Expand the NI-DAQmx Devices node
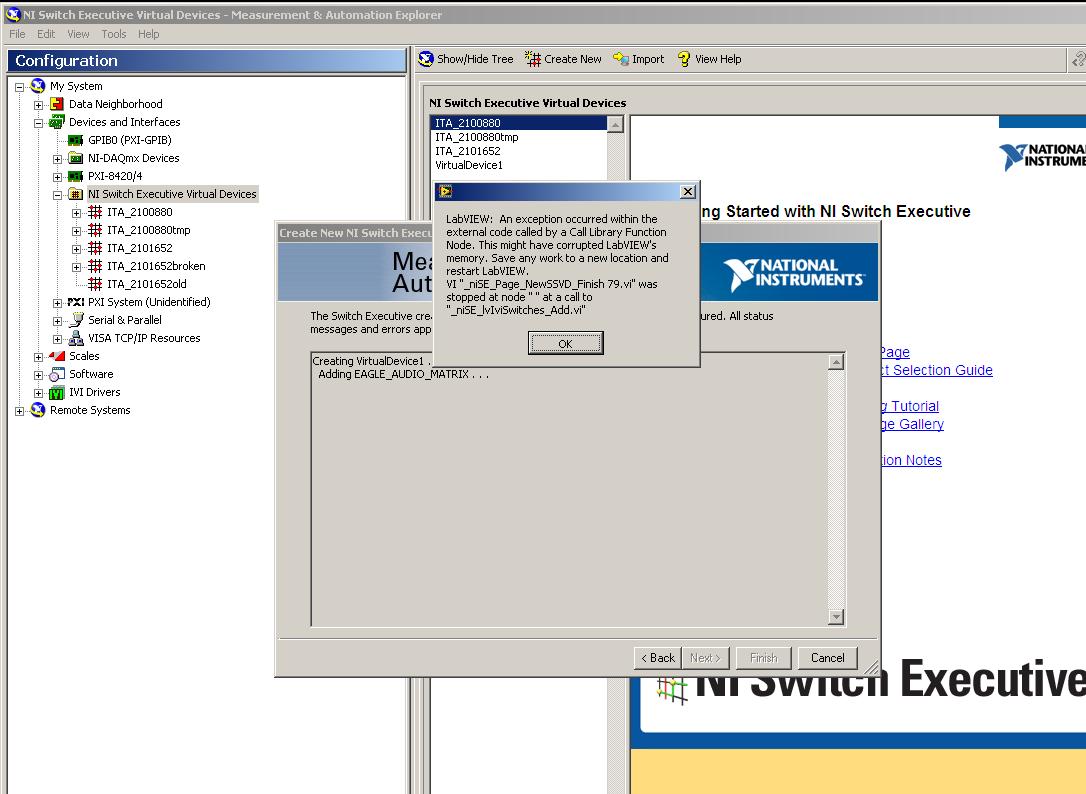This screenshot has height=794, width=1086. coord(57,159)
